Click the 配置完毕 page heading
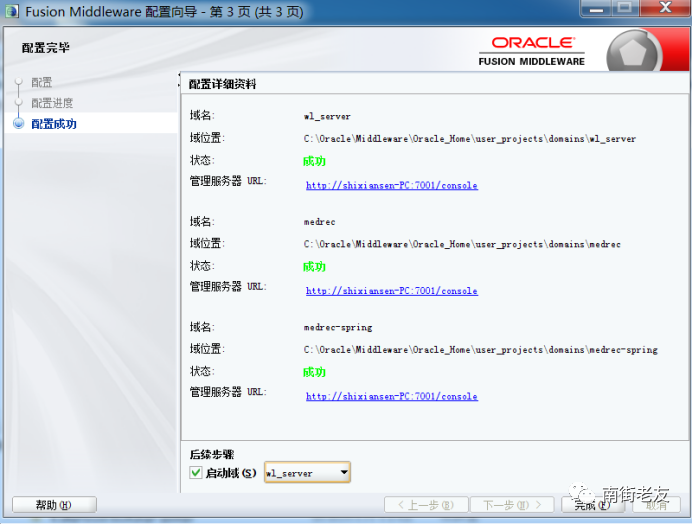 point(46,47)
